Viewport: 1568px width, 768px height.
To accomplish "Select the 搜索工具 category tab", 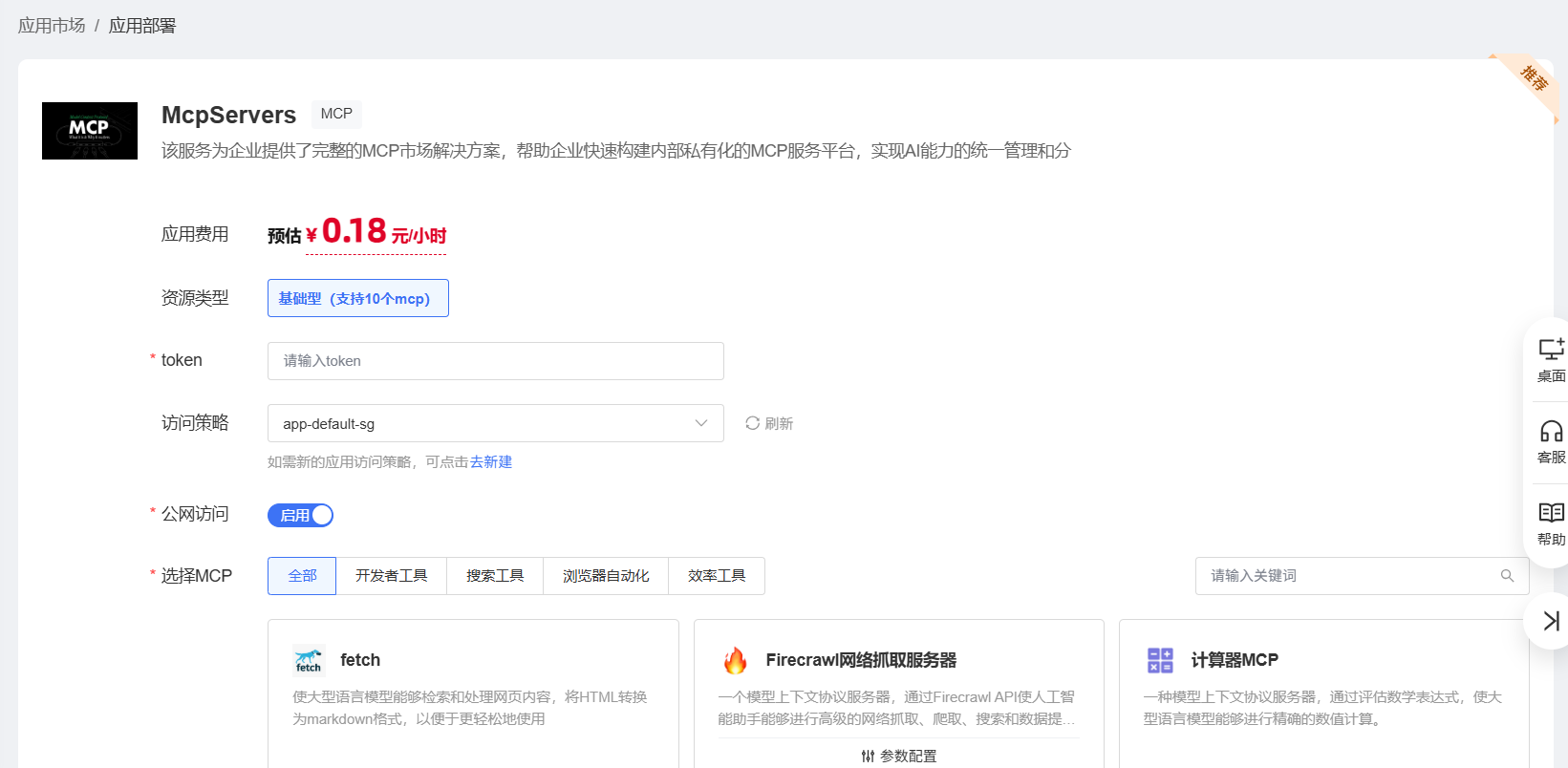I will click(494, 576).
